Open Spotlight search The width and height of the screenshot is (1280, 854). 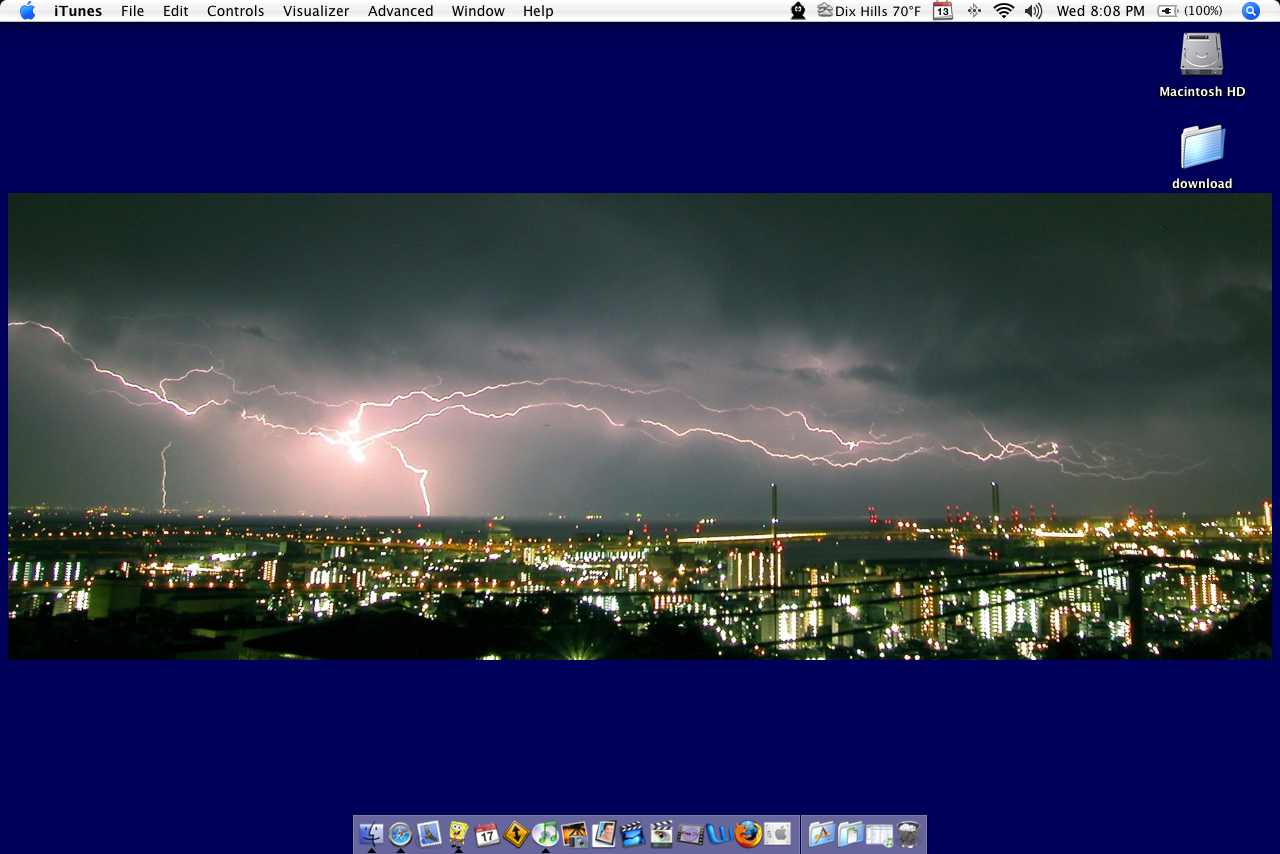pyautogui.click(x=1251, y=11)
